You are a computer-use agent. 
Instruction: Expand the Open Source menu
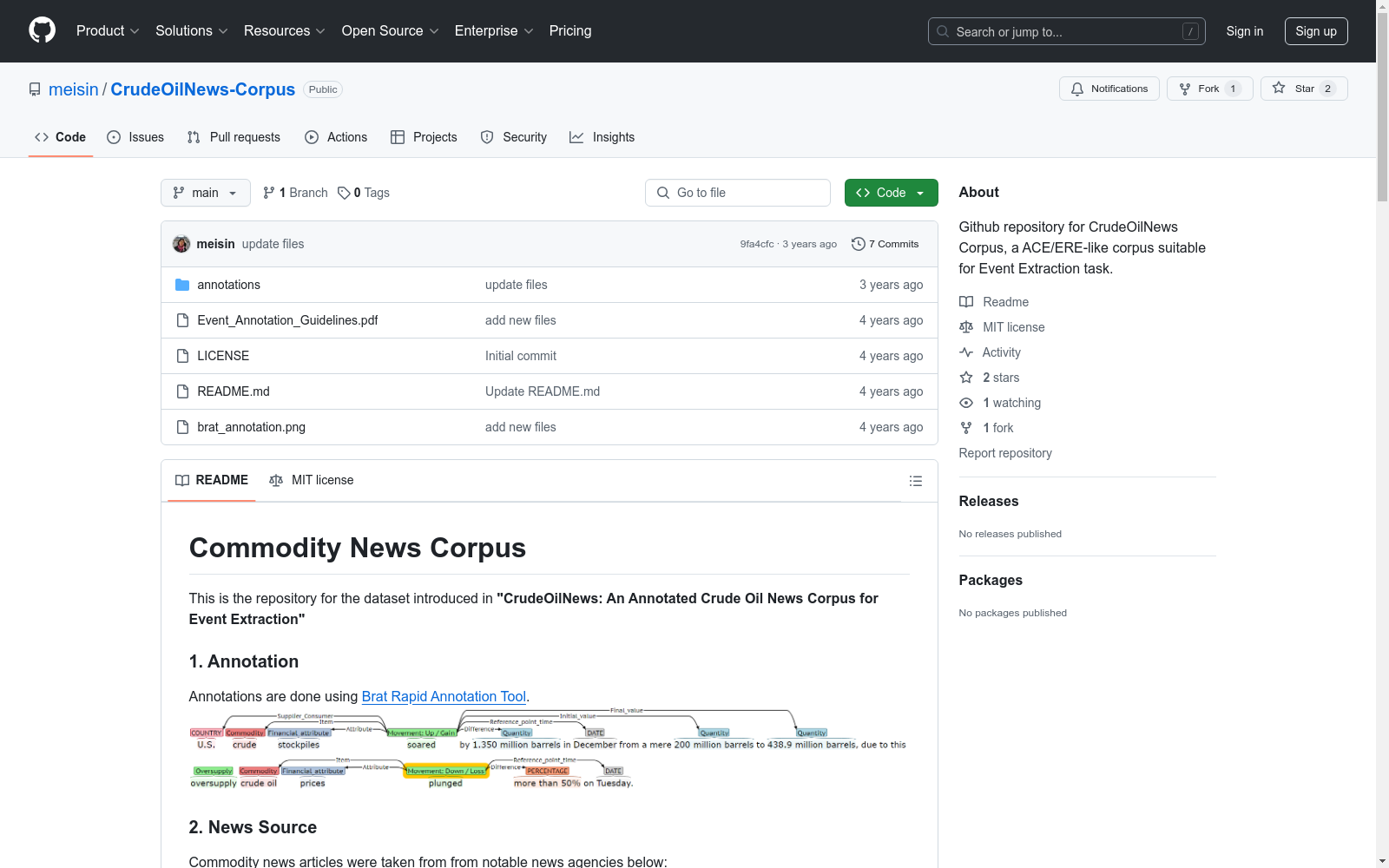(391, 31)
